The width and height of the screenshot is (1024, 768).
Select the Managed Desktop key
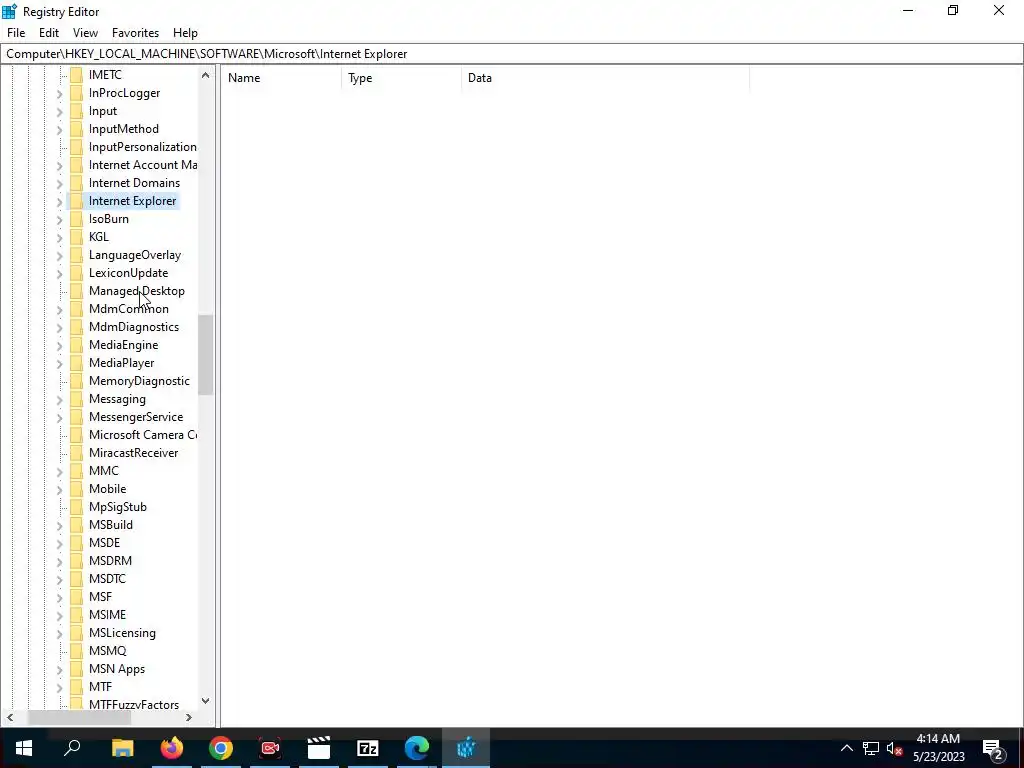click(x=136, y=291)
